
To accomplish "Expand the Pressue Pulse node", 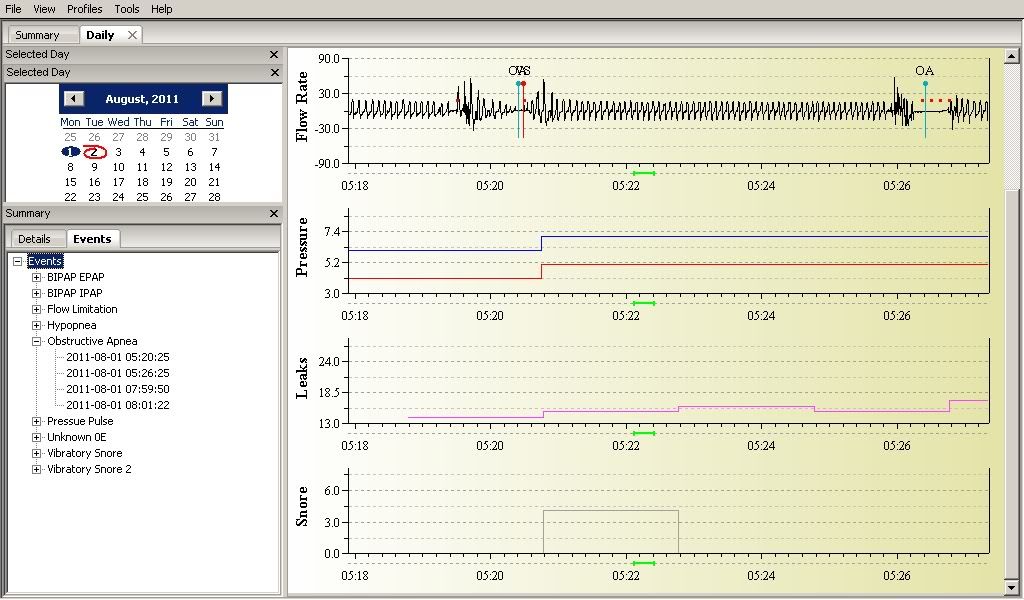I will pyautogui.click(x=37, y=421).
